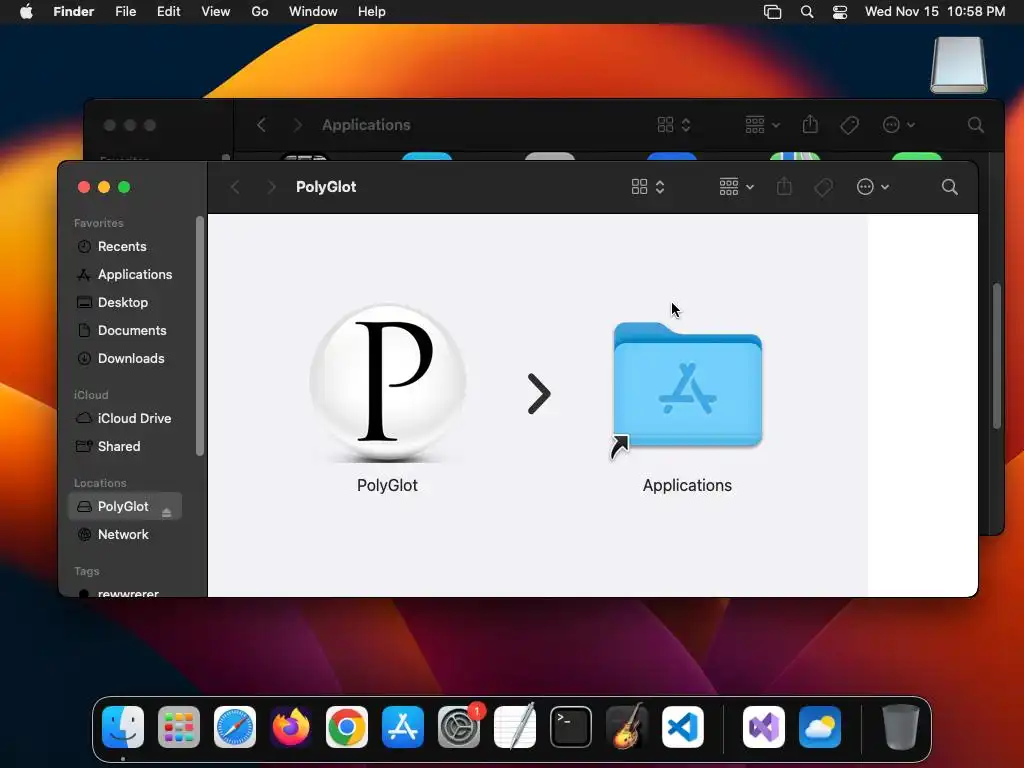This screenshot has height=768, width=1024.
Task: Click the PolyGlot label under app icon
Action: pos(387,486)
